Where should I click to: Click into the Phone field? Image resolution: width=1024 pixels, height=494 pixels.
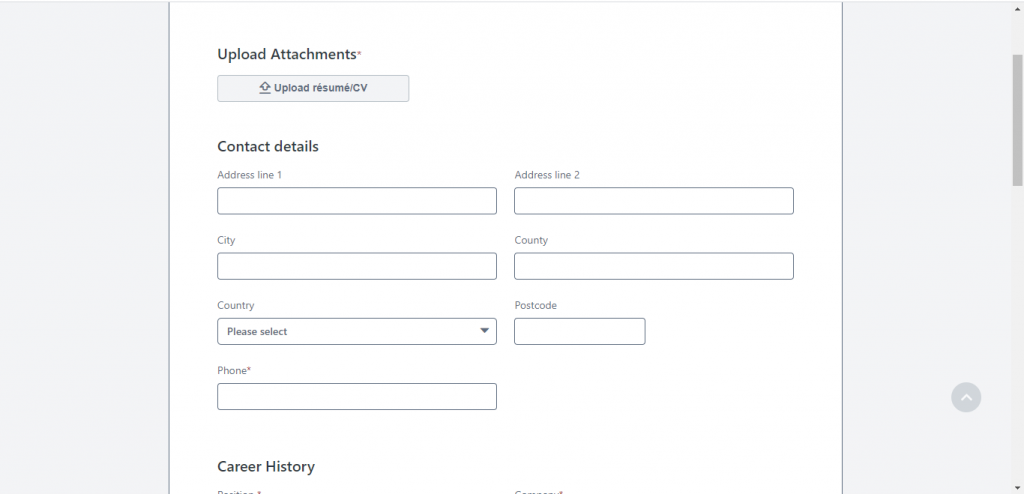[357, 396]
